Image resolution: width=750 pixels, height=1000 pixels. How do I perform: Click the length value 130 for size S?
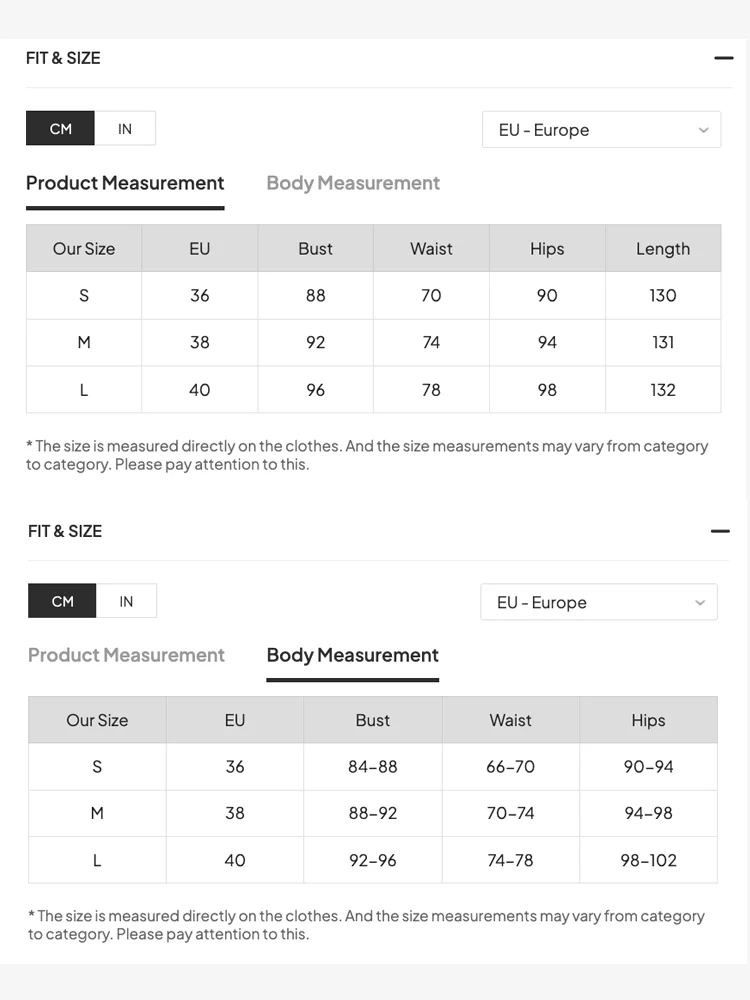click(x=663, y=295)
